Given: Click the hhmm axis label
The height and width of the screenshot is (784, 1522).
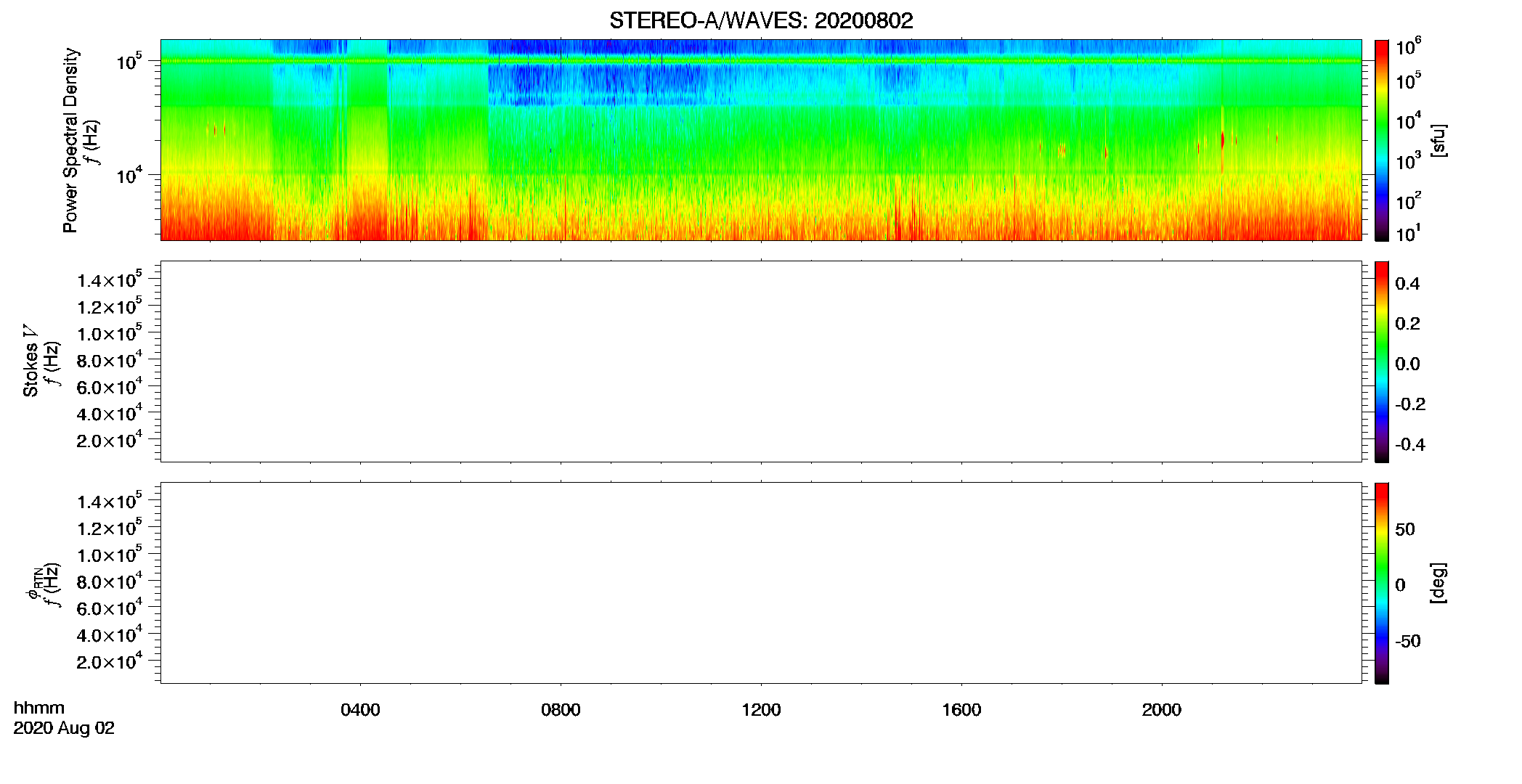Looking at the screenshot, I should tap(39, 708).
